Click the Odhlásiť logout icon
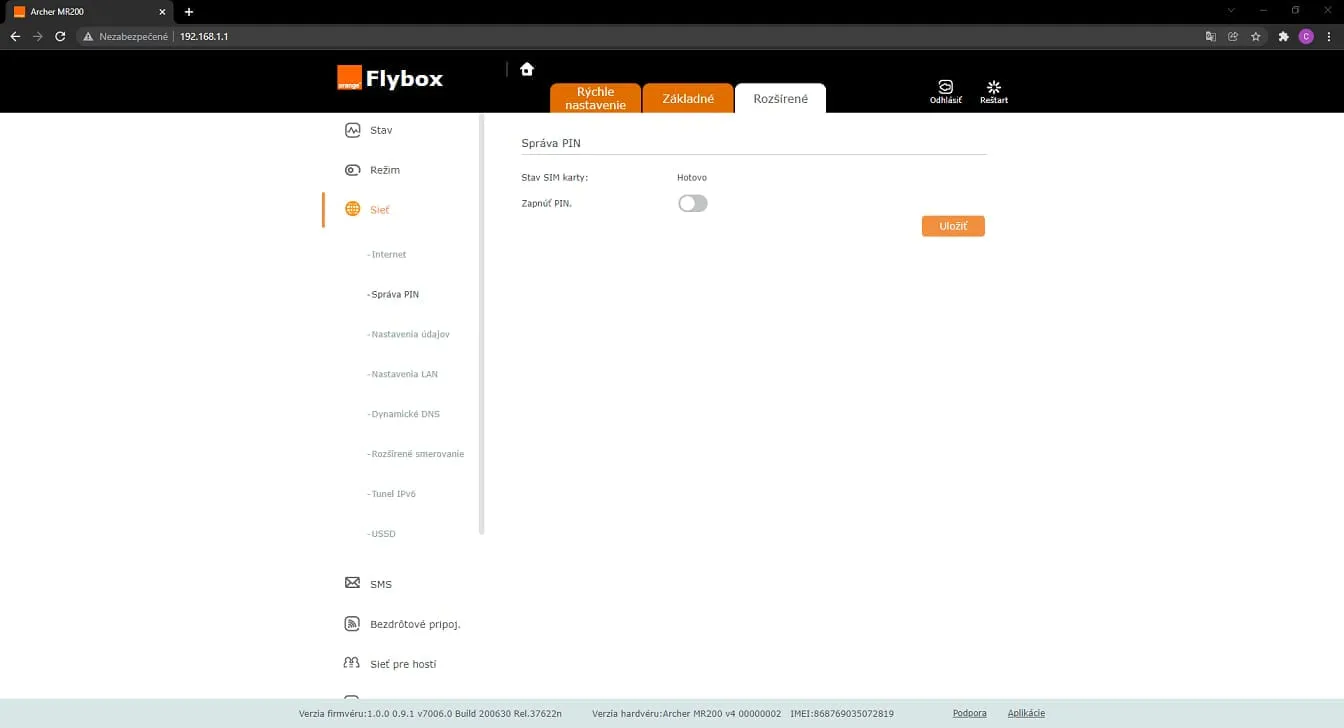Viewport: 1344px width, 728px height. [945, 87]
